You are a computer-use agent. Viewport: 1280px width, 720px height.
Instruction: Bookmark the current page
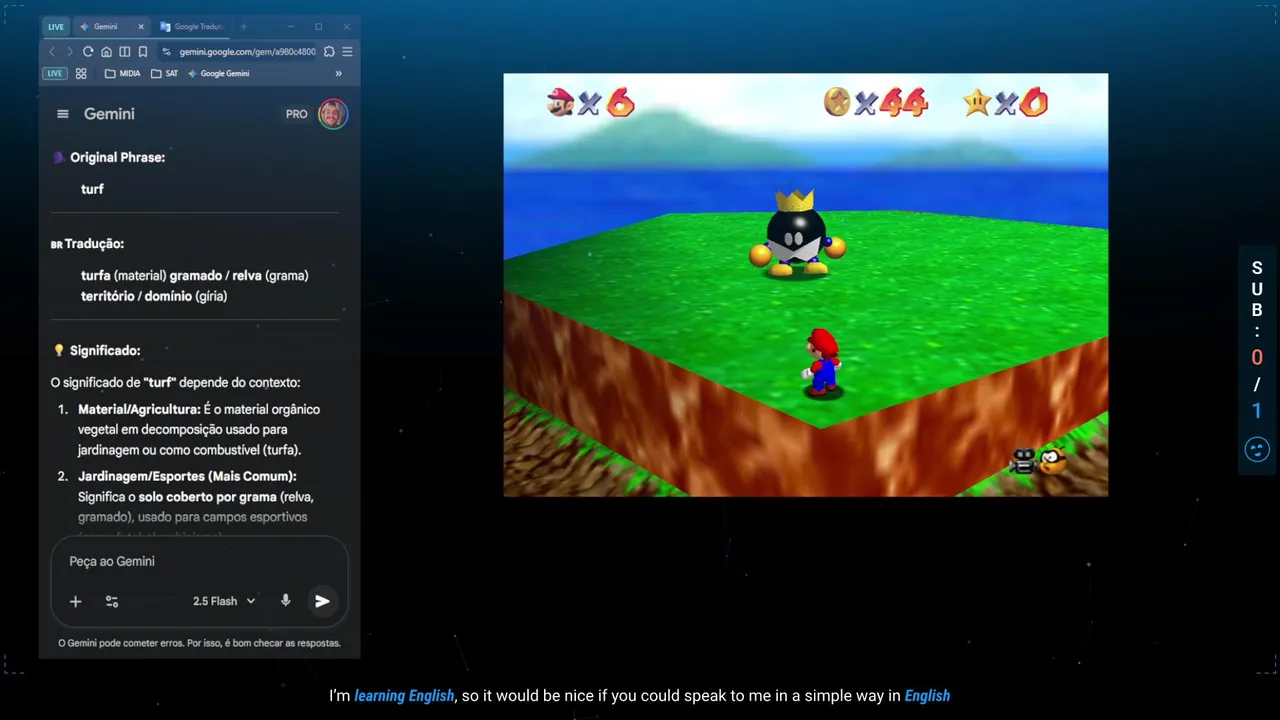pyautogui.click(x=143, y=52)
